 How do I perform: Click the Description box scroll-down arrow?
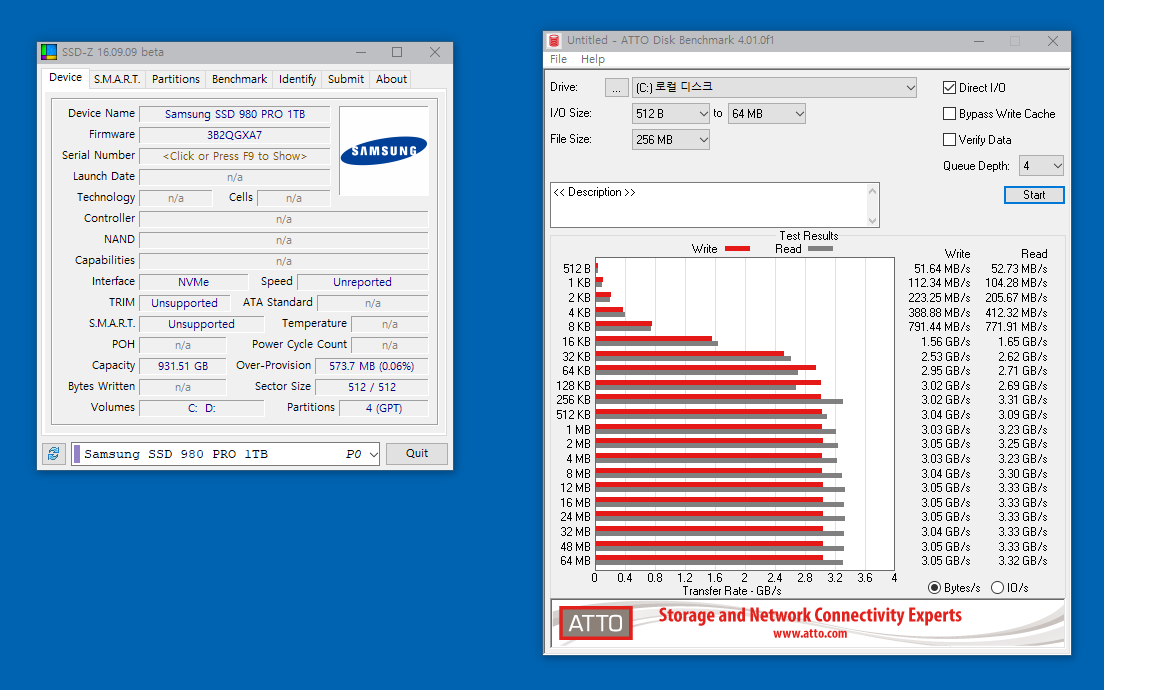(873, 220)
